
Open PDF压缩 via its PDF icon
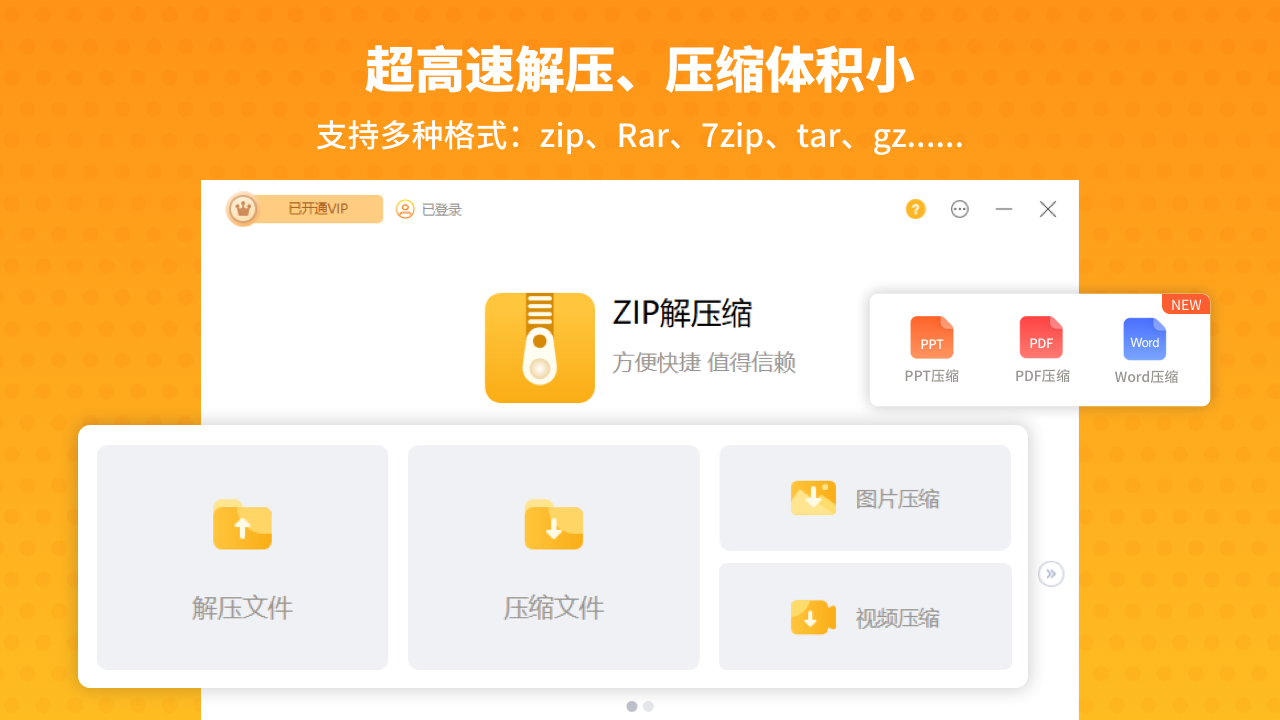(x=1040, y=338)
